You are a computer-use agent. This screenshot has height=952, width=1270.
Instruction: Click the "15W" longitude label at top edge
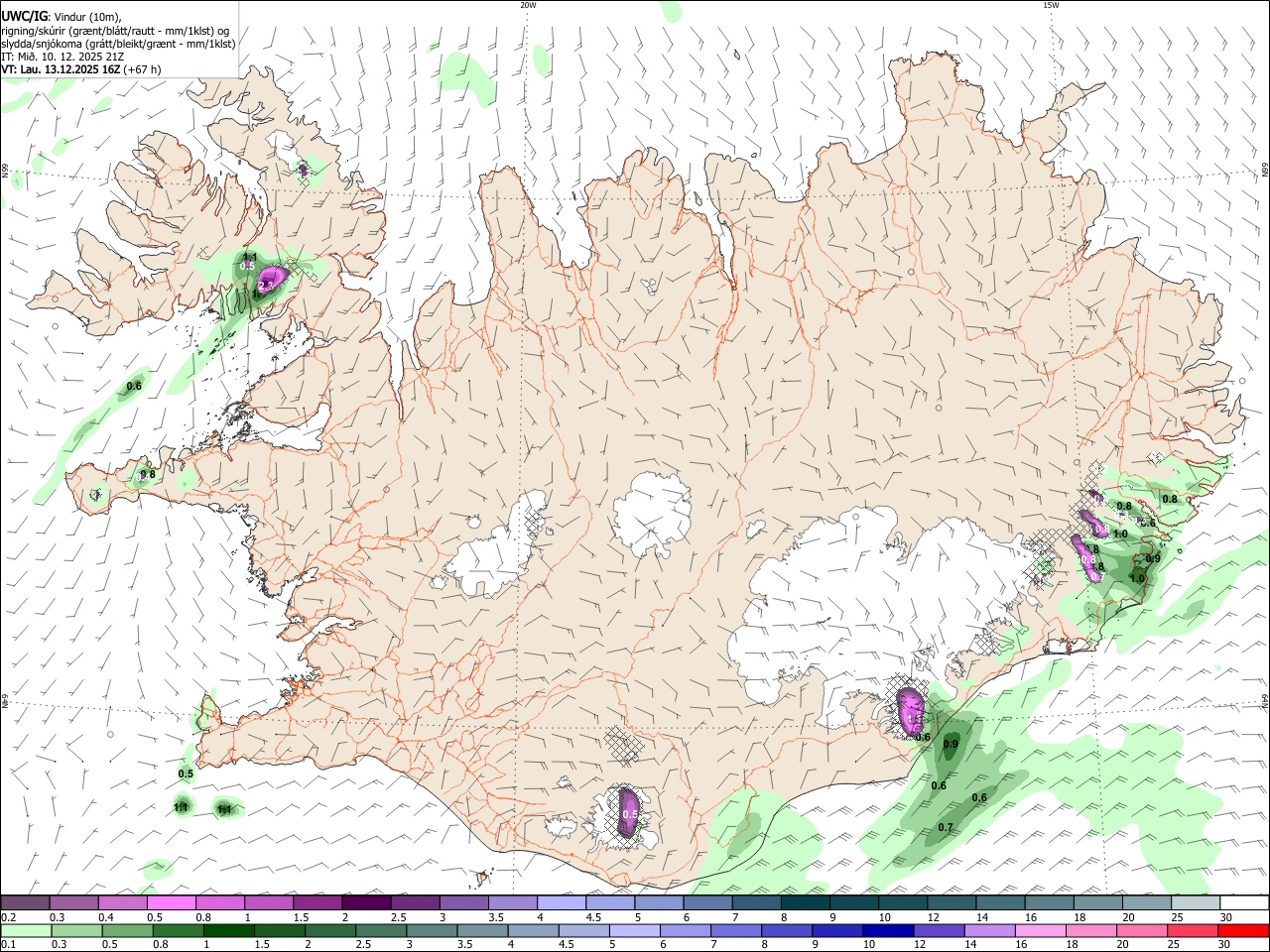click(x=1050, y=5)
